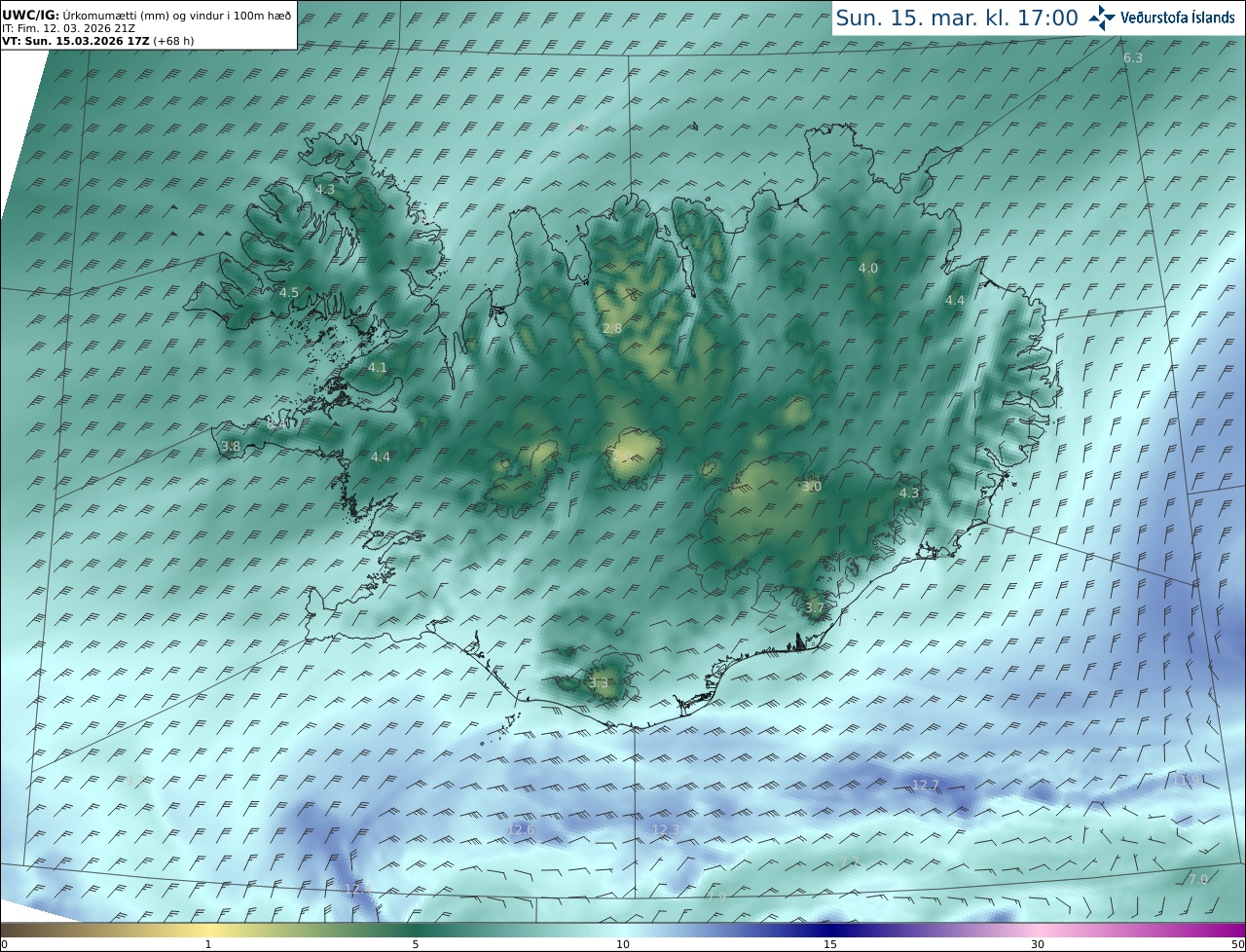The image size is (1246, 952).
Task: Click the 'Veðurstofa Íslands' name text
Action: 1178,18
